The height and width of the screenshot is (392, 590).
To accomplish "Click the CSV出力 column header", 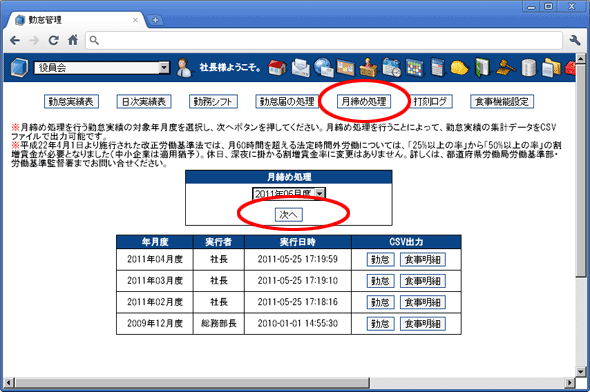I will point(406,242).
